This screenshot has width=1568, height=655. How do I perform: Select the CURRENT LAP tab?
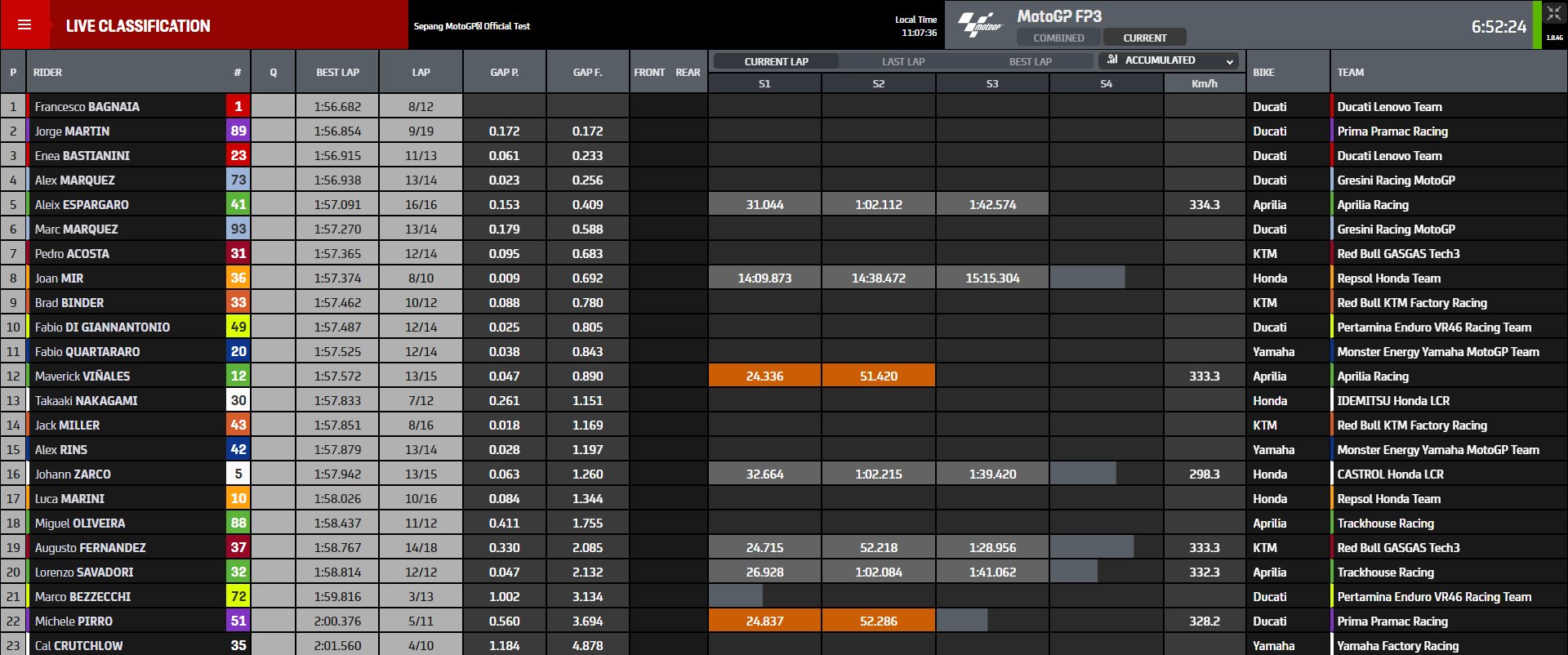[x=776, y=61]
